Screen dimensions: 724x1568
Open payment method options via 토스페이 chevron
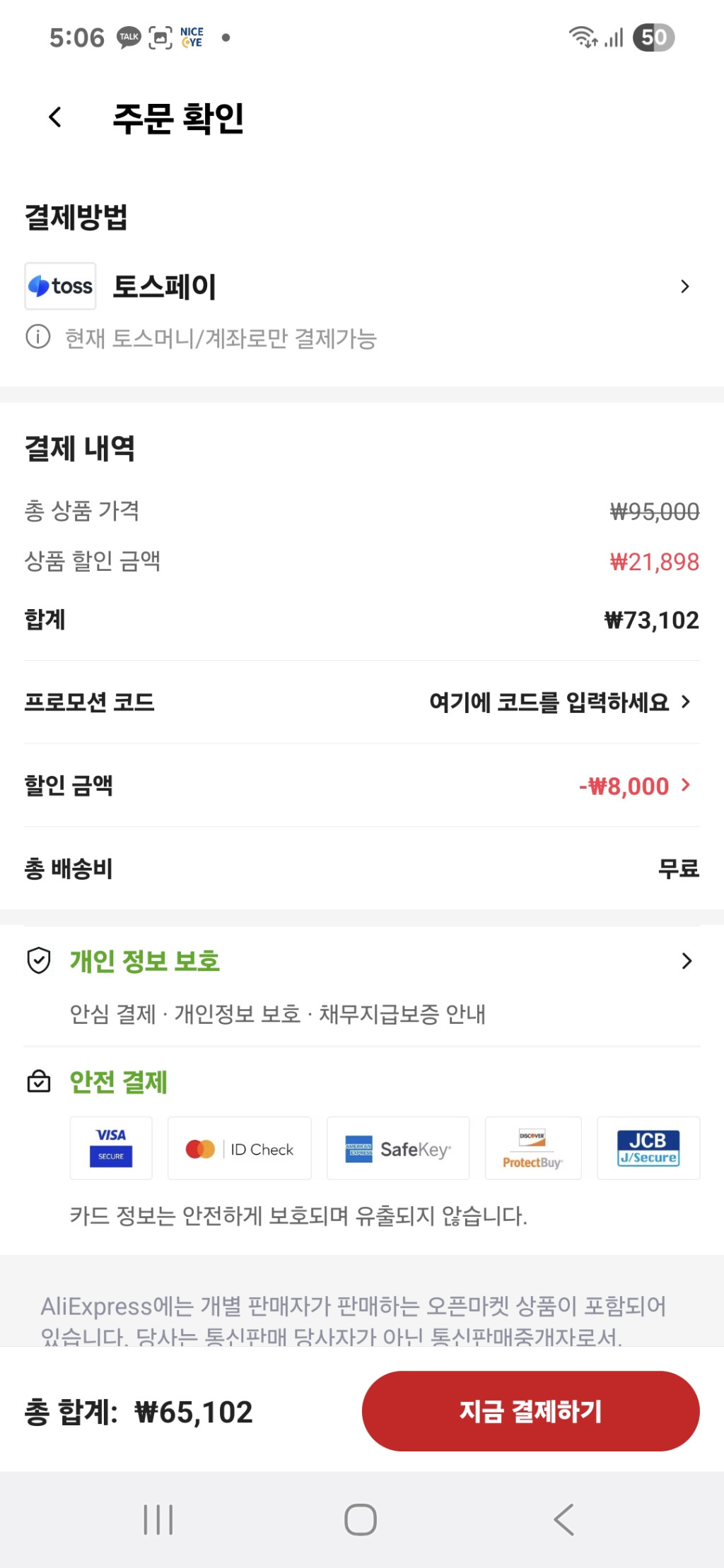684,287
